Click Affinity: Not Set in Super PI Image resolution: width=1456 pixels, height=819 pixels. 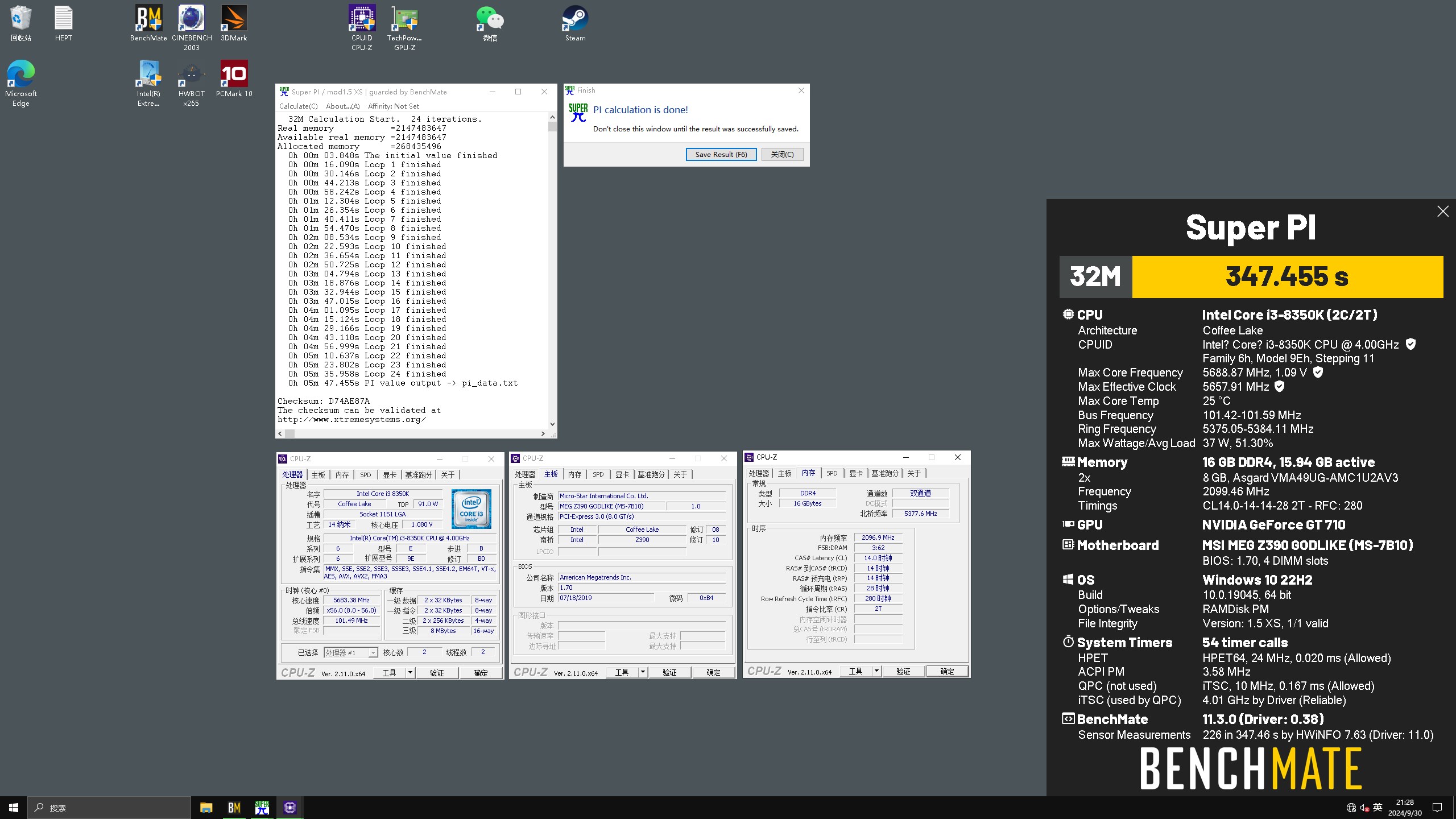[393, 106]
